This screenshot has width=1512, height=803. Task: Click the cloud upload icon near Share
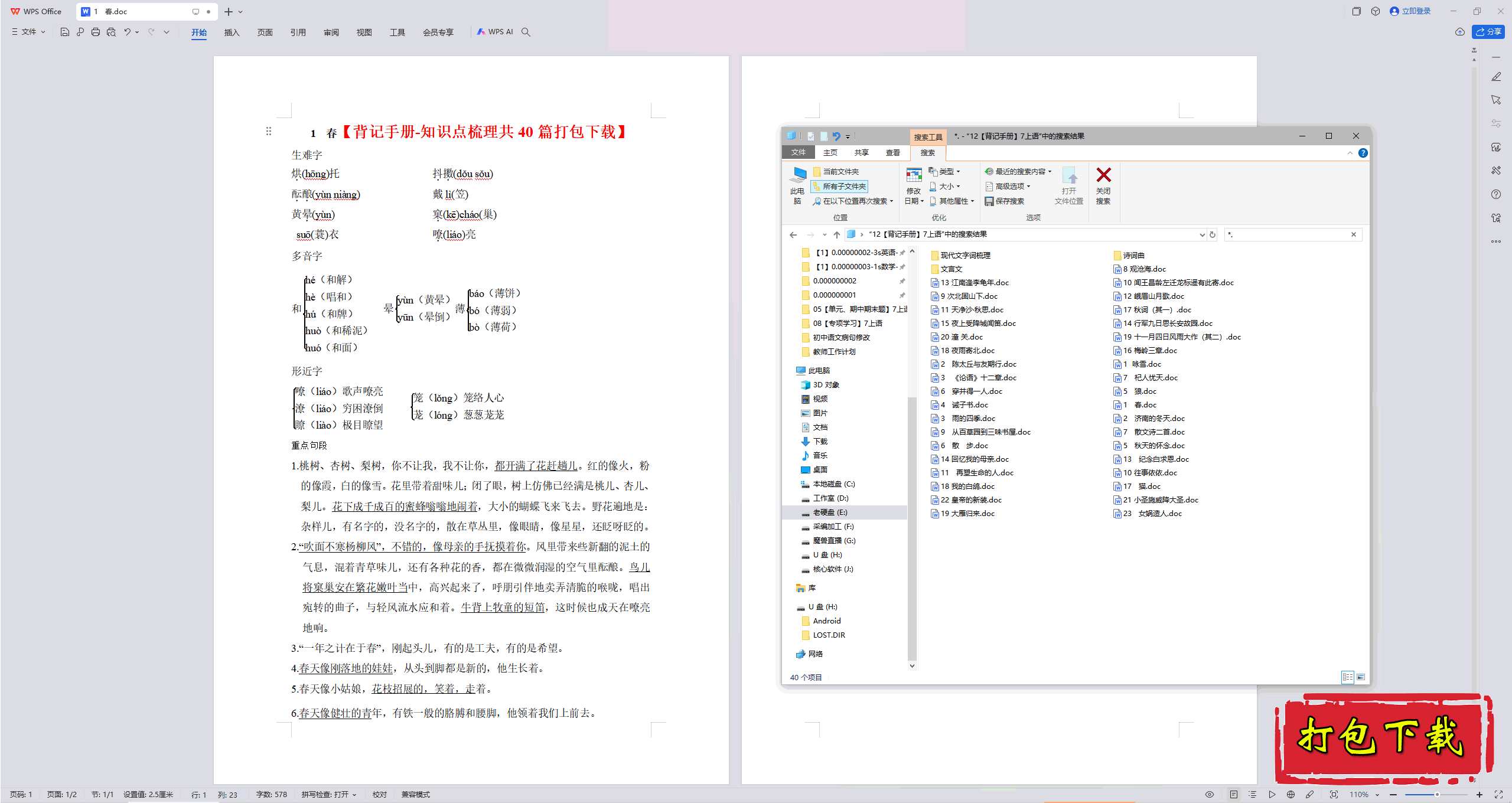point(1460,32)
